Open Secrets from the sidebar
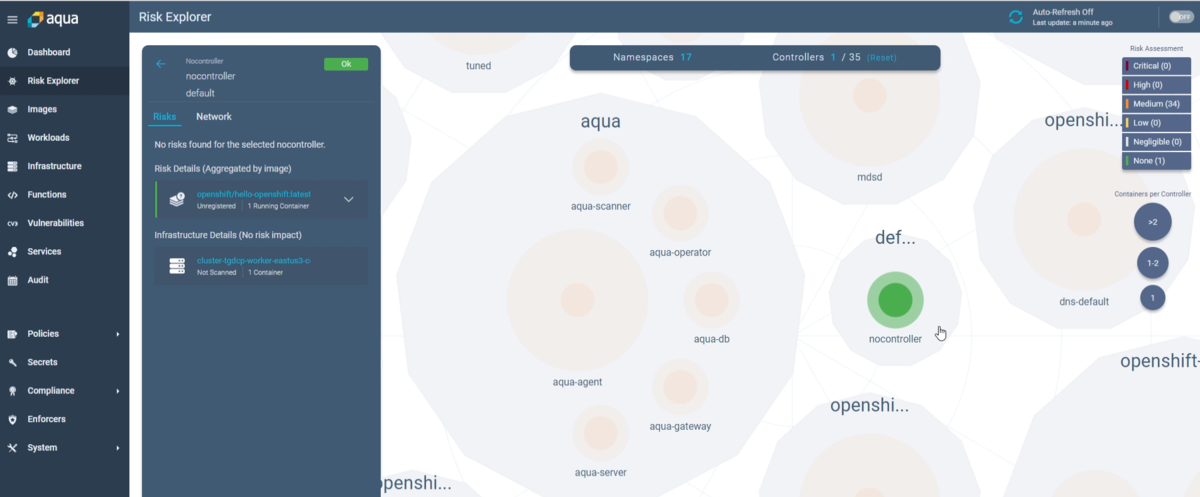 pyautogui.click(x=43, y=362)
